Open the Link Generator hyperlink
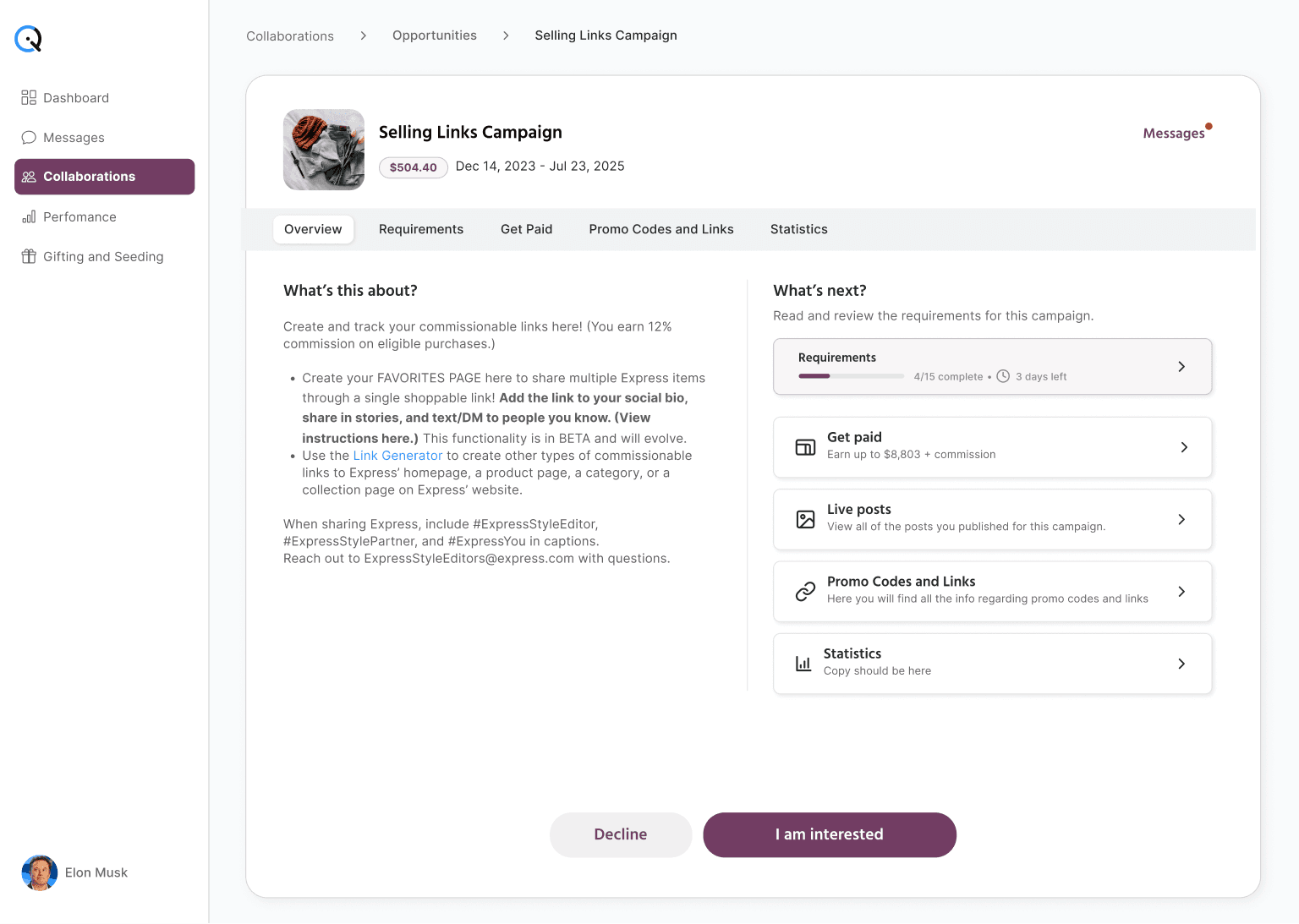Image resolution: width=1299 pixels, height=924 pixels. point(397,456)
